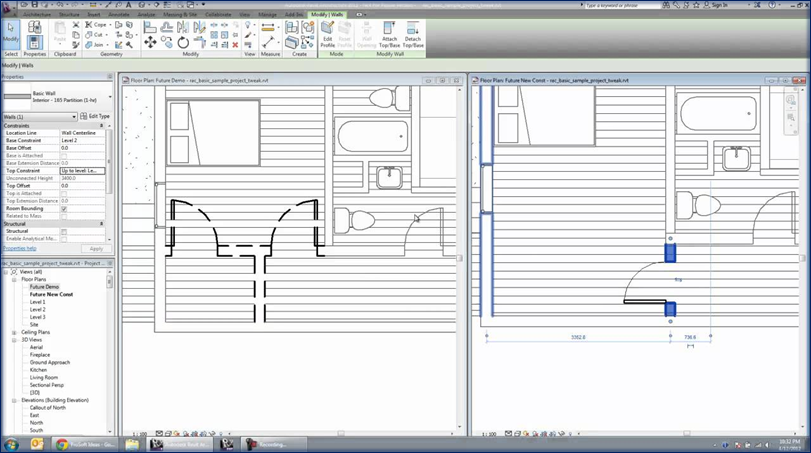Click the Edit Profile ribbon icon
Viewport: 811px width, 453px height.
pos(327,34)
